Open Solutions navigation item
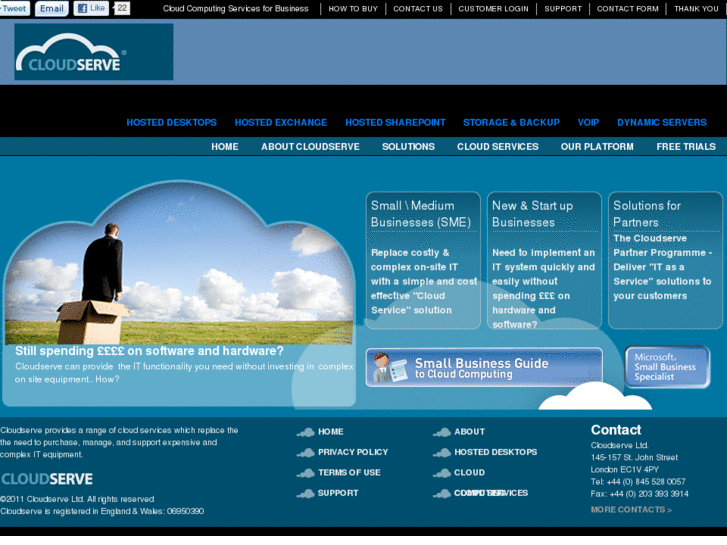Viewport: 727px width, 545px height. pyautogui.click(x=408, y=147)
